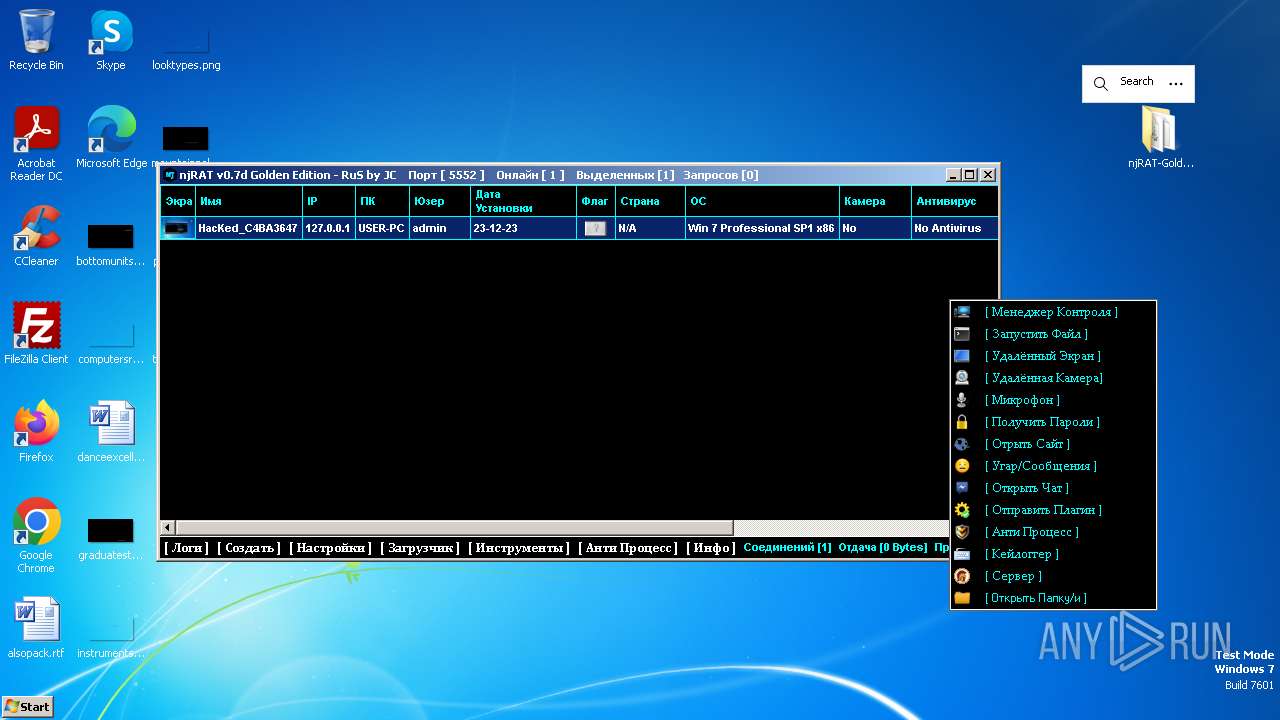The width and height of the screenshot is (1280, 720).
Task: Open the [ Инструменты ] button
Action: (x=519, y=548)
